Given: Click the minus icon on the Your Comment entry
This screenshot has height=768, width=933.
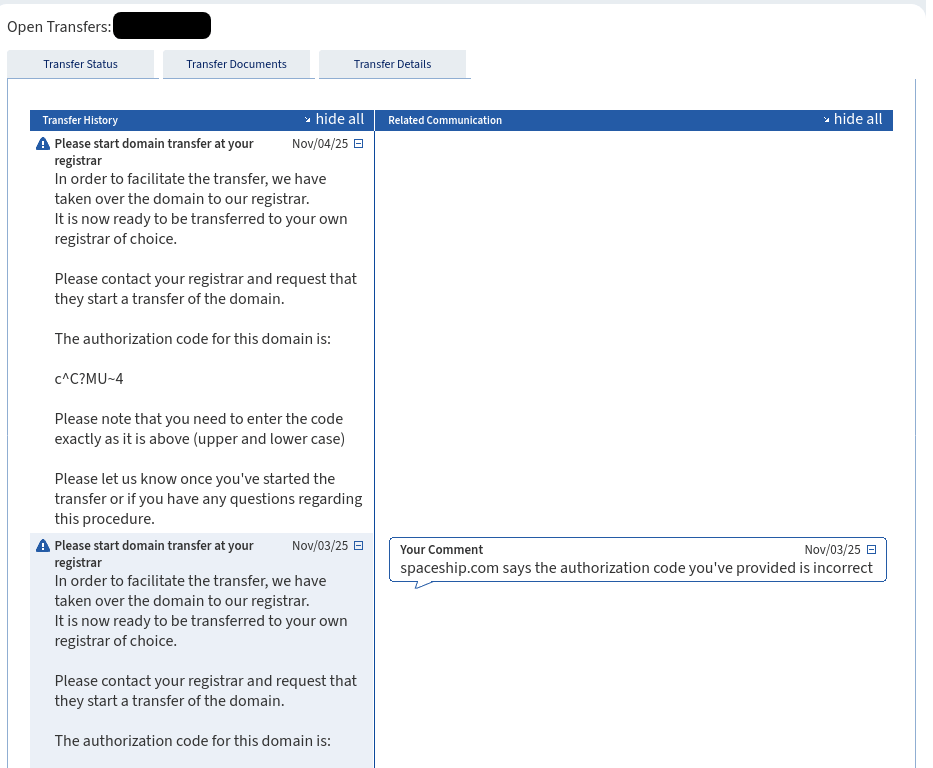Looking at the screenshot, I should (x=871, y=549).
